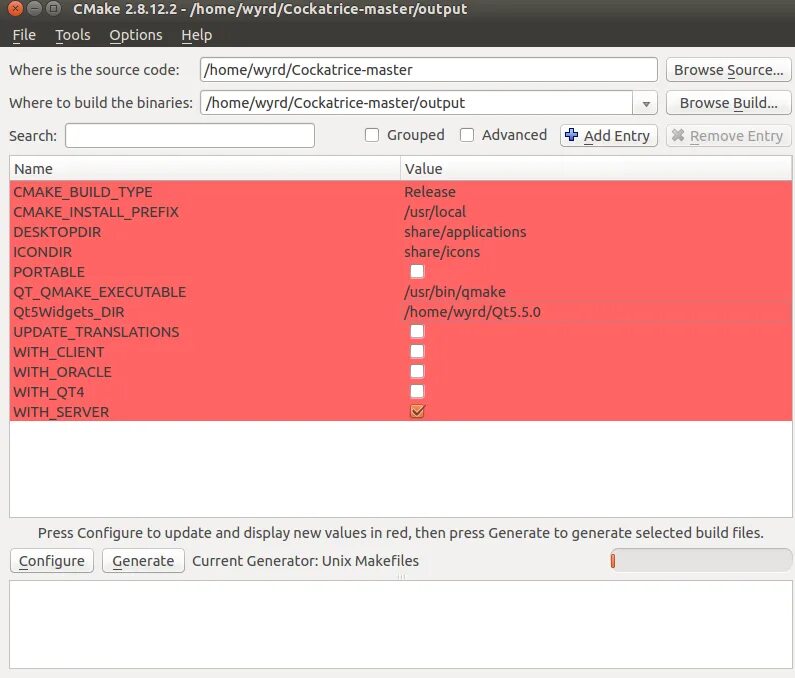Select the PORTABLE entry name
795x678 pixels.
[x=49, y=272]
